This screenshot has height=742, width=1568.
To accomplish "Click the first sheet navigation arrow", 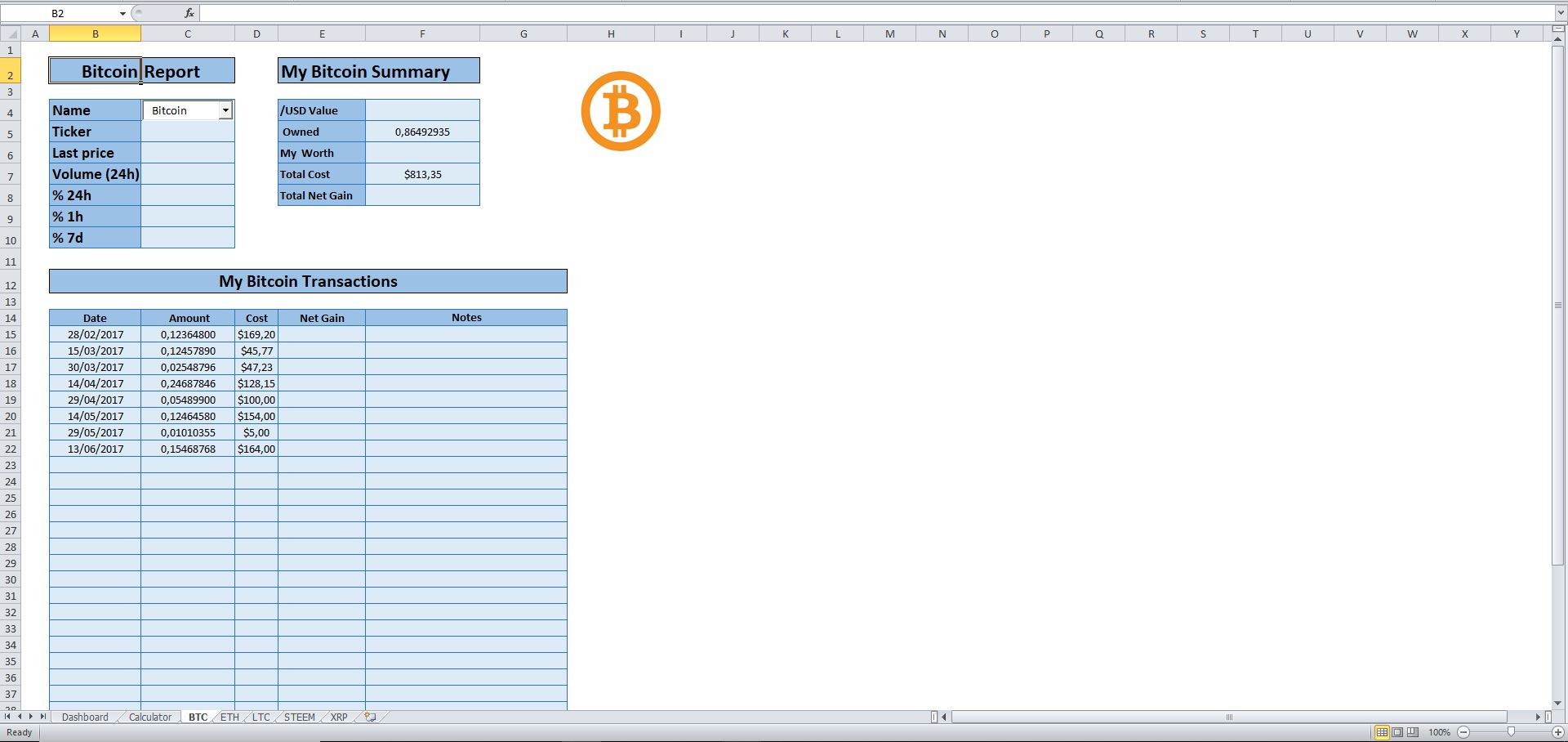I will (7, 717).
